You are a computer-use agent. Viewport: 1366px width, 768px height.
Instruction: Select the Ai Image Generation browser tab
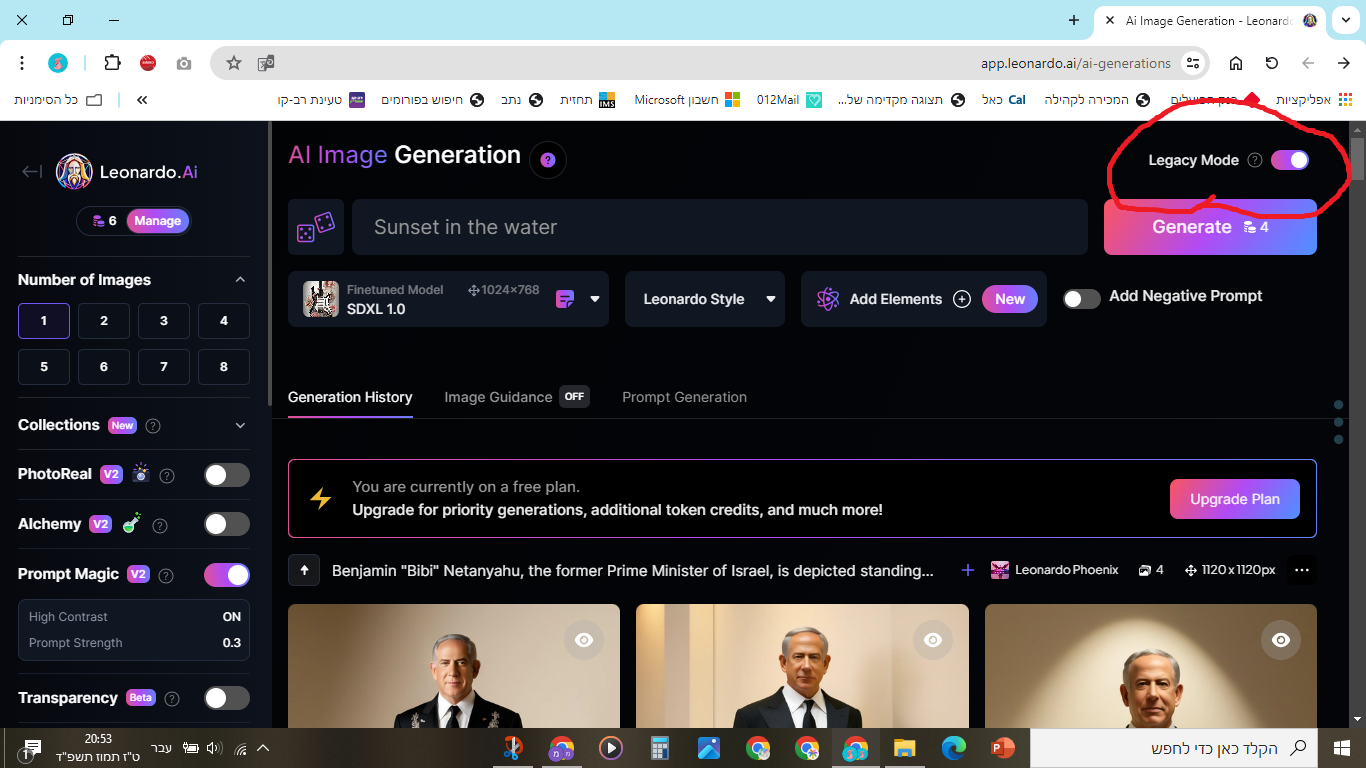tap(1210, 21)
